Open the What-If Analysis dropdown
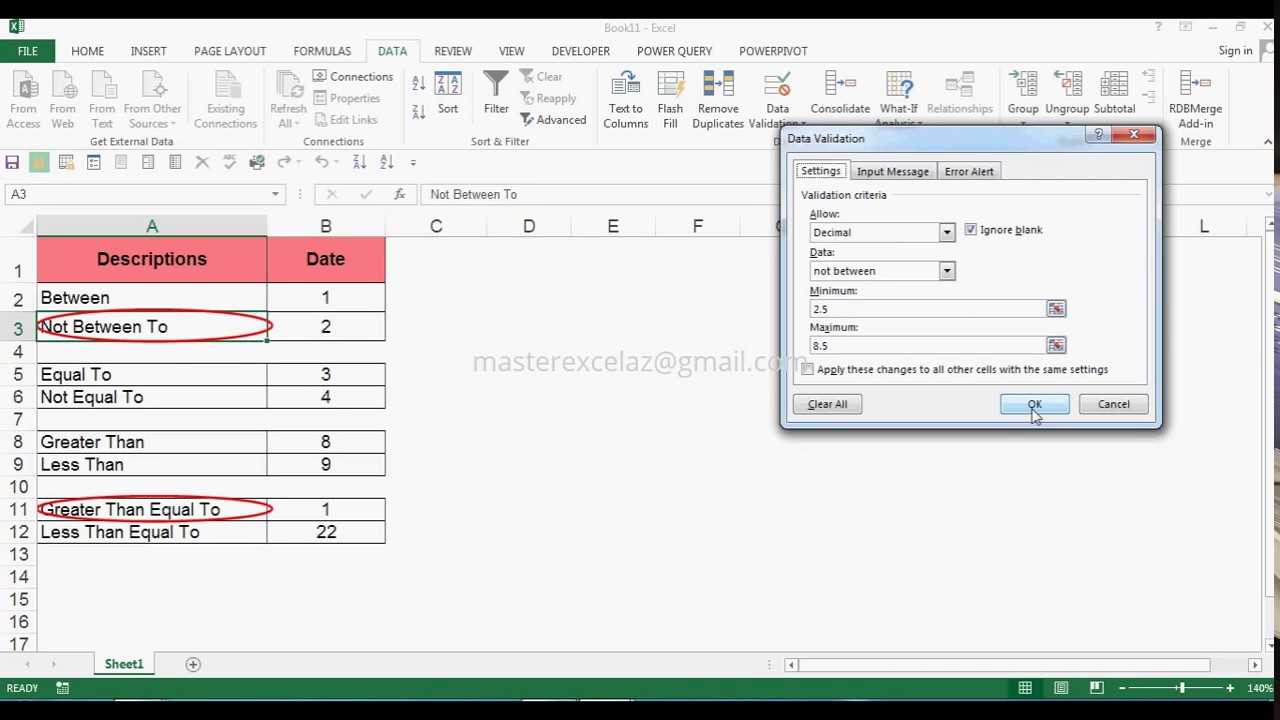 (x=898, y=100)
